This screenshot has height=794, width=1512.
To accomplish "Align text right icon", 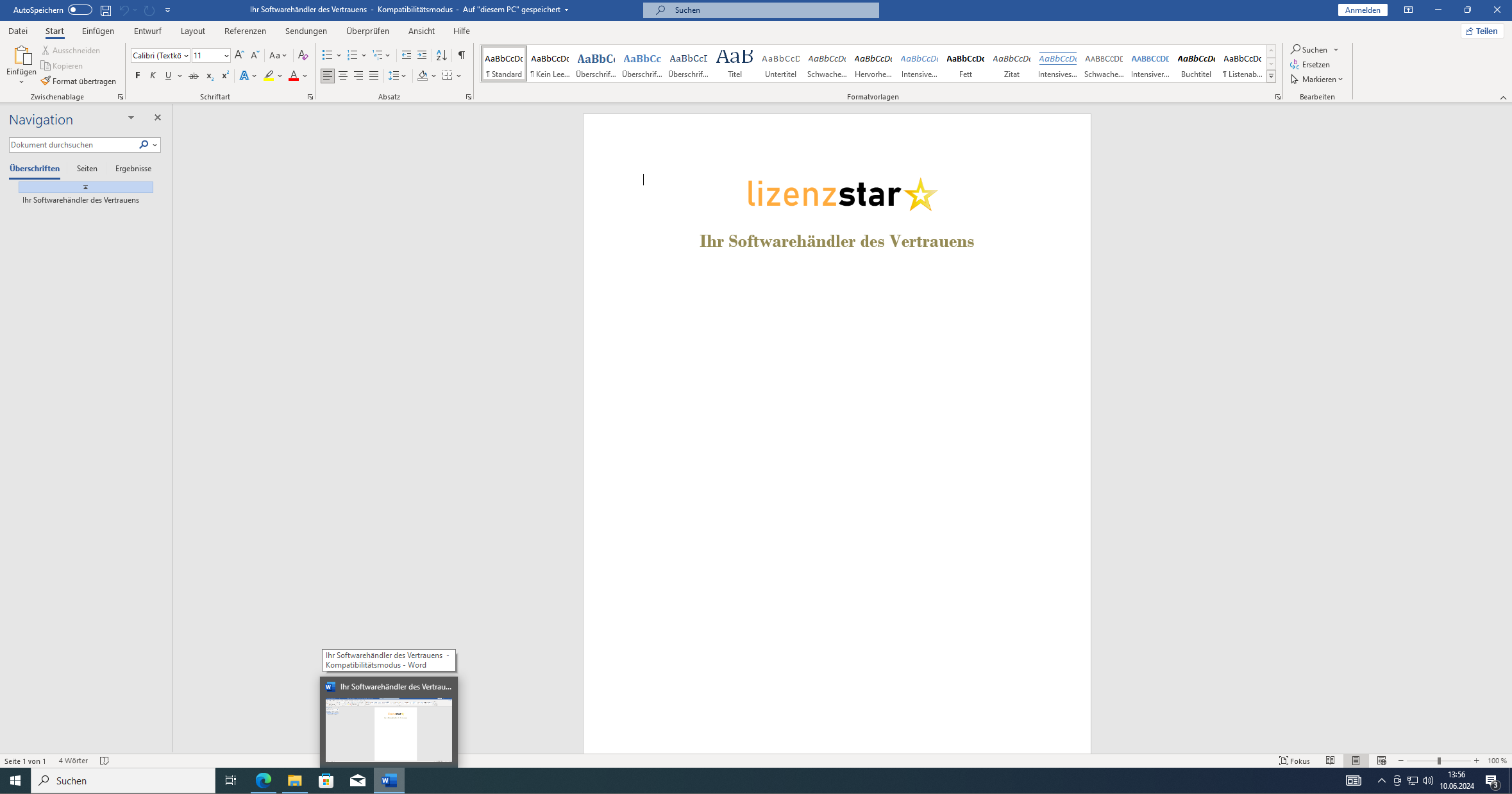I will (358, 76).
